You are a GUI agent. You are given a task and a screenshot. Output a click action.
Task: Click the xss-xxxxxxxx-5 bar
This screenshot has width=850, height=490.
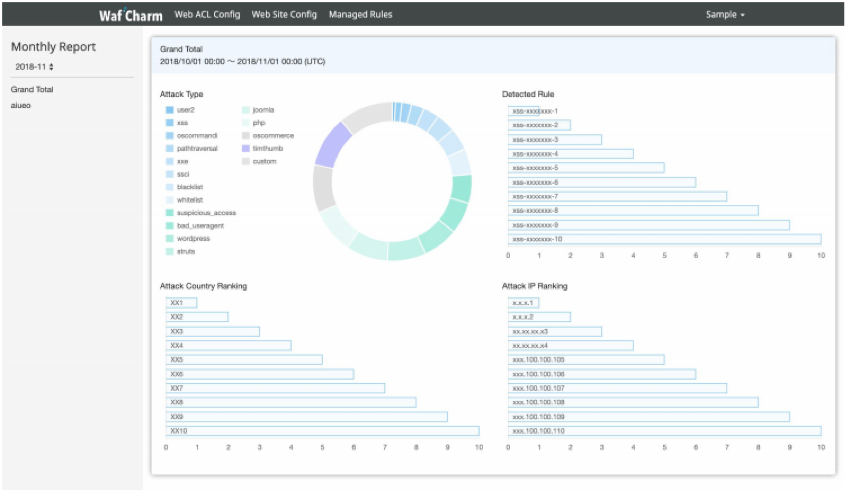point(586,168)
